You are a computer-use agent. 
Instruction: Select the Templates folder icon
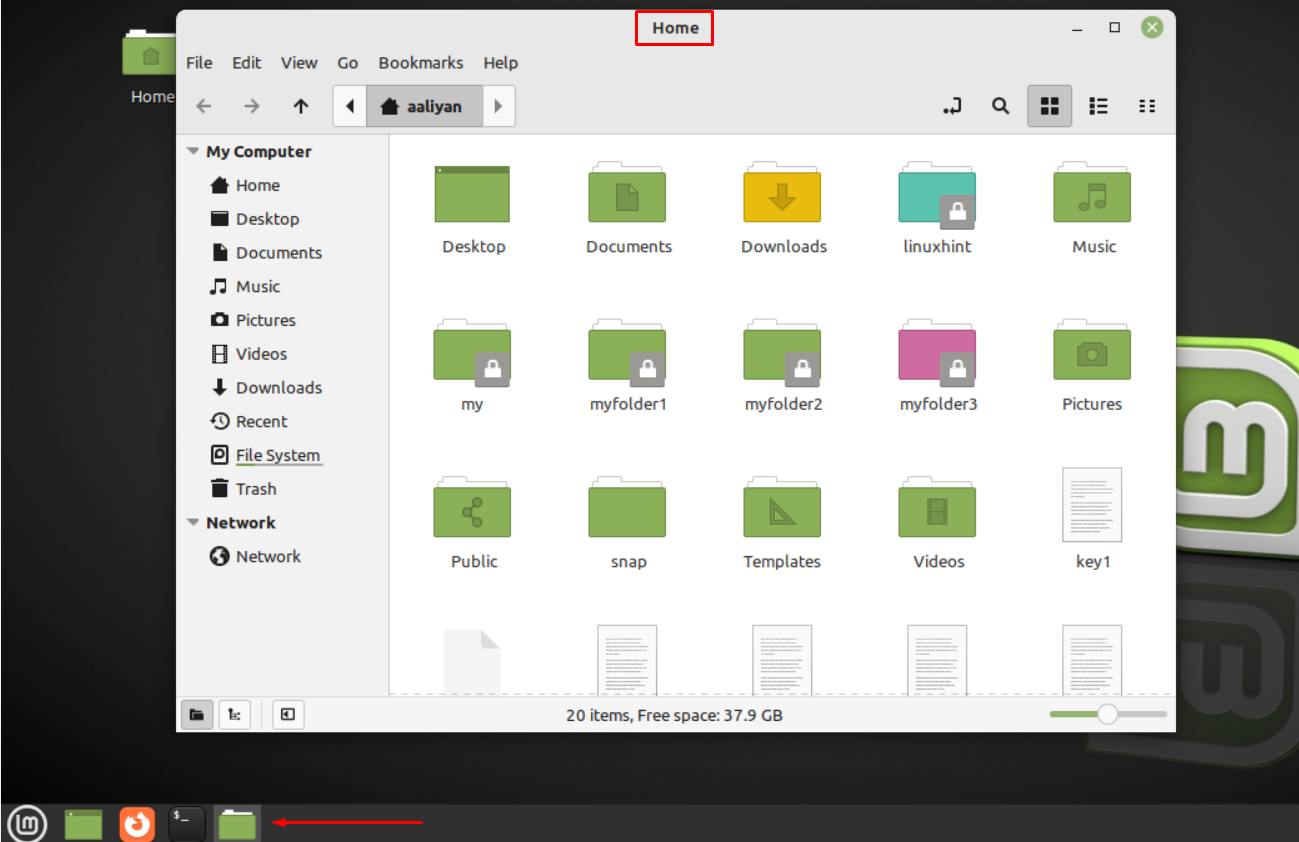click(782, 508)
